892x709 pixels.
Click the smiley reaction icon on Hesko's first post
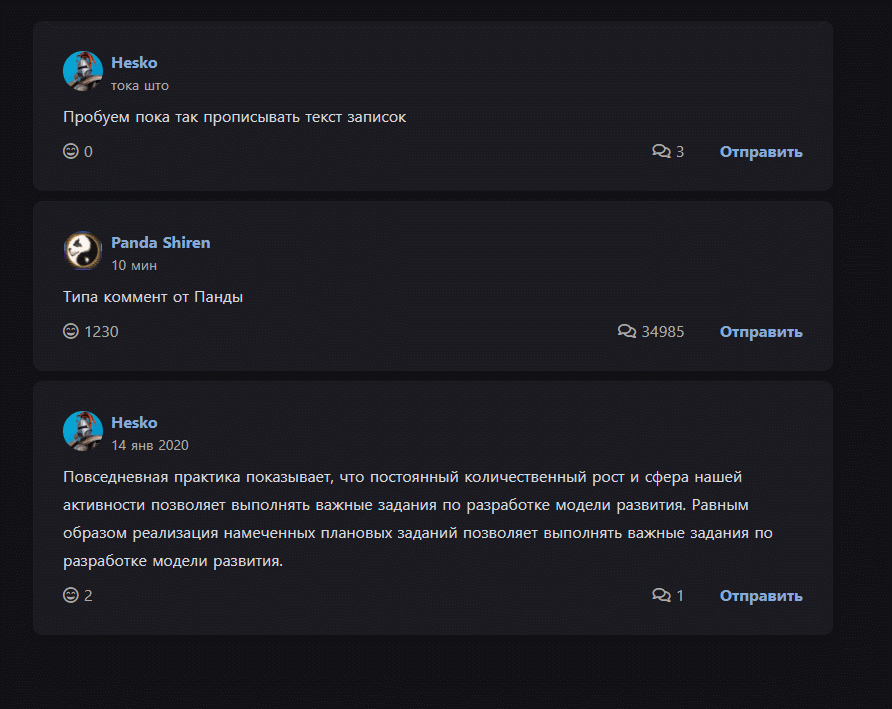(71, 151)
